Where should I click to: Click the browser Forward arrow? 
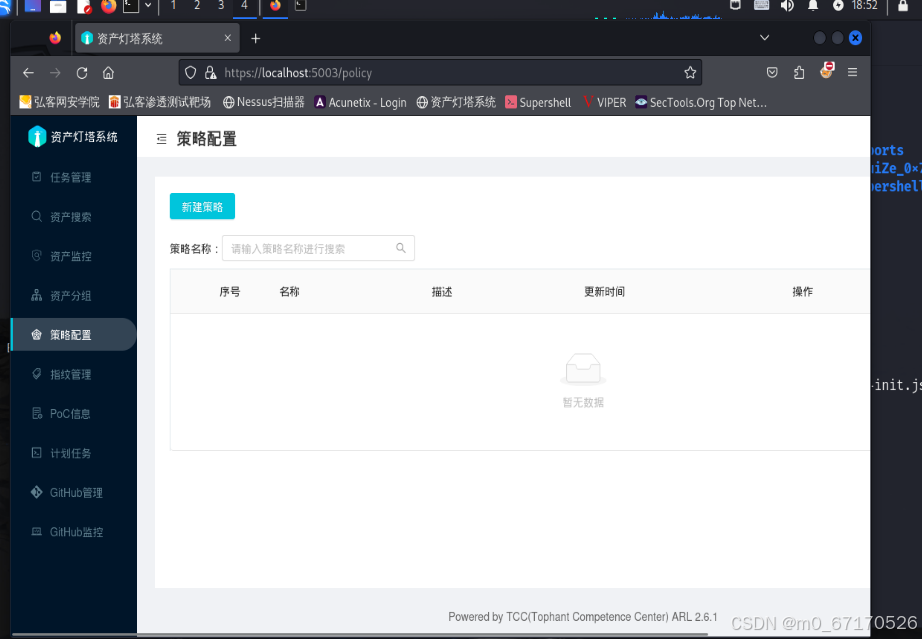tap(55, 73)
